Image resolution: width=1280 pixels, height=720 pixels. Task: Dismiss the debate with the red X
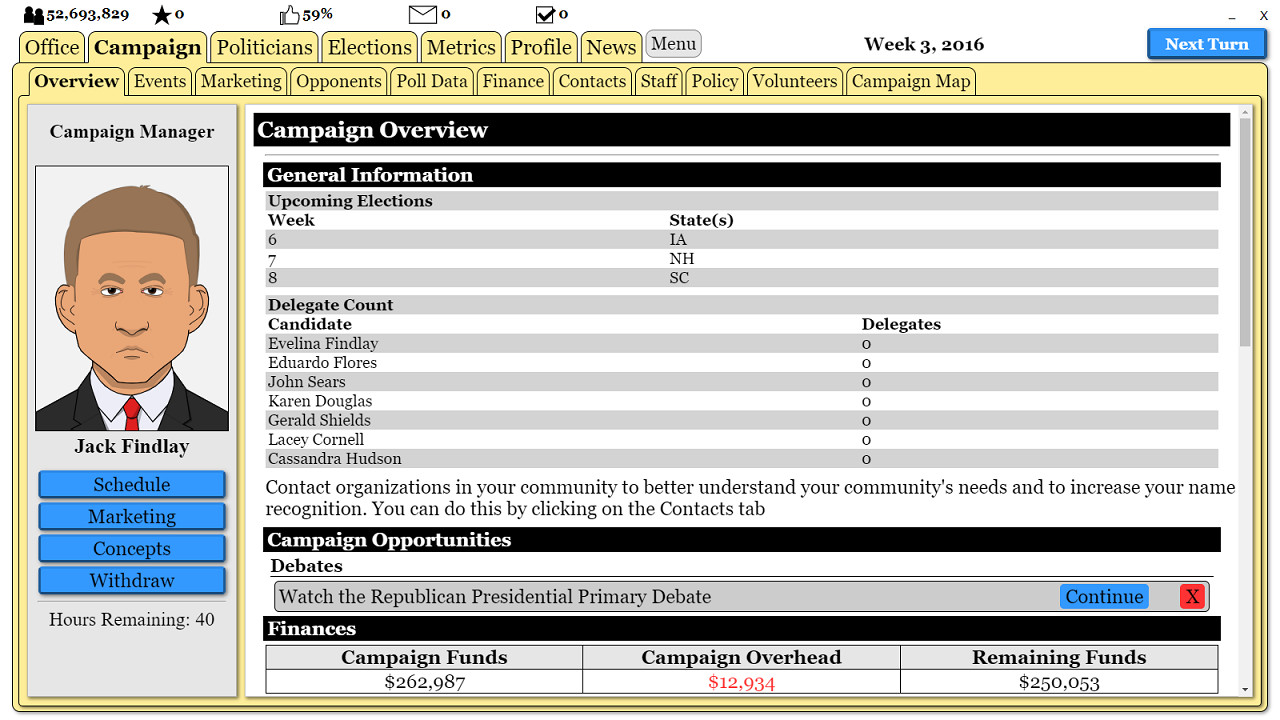point(1192,596)
